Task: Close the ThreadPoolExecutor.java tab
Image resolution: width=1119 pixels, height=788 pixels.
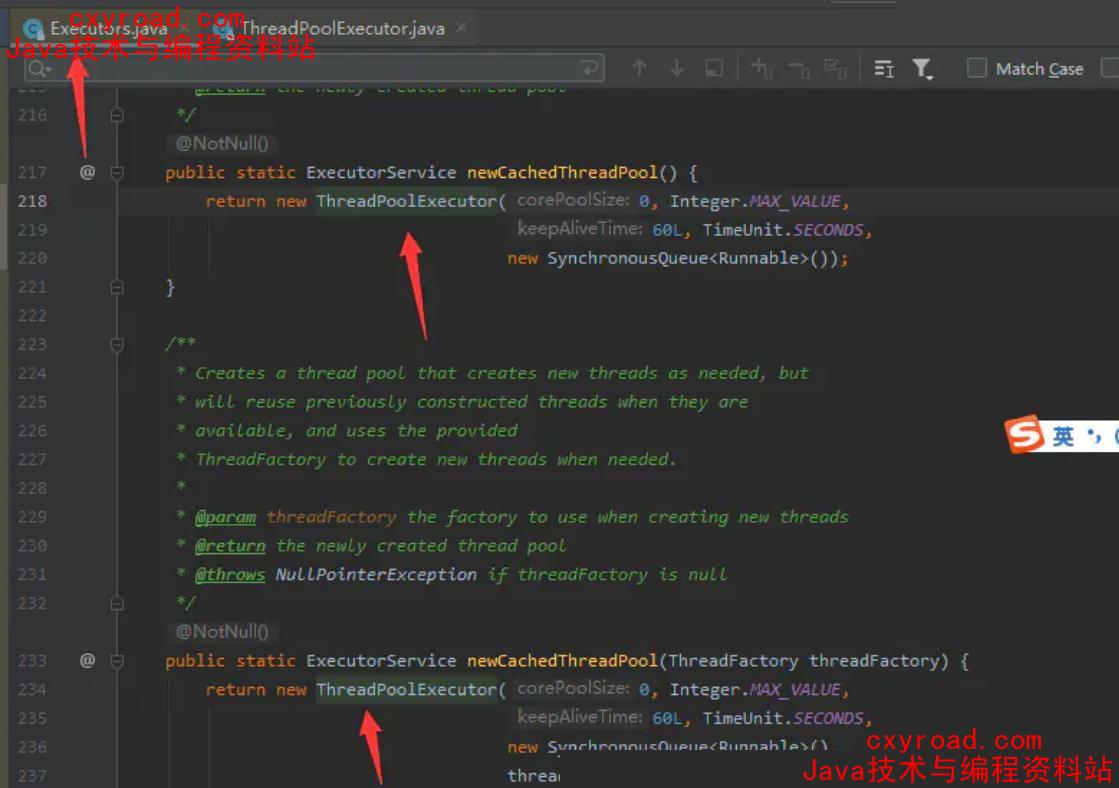Action: (461, 28)
